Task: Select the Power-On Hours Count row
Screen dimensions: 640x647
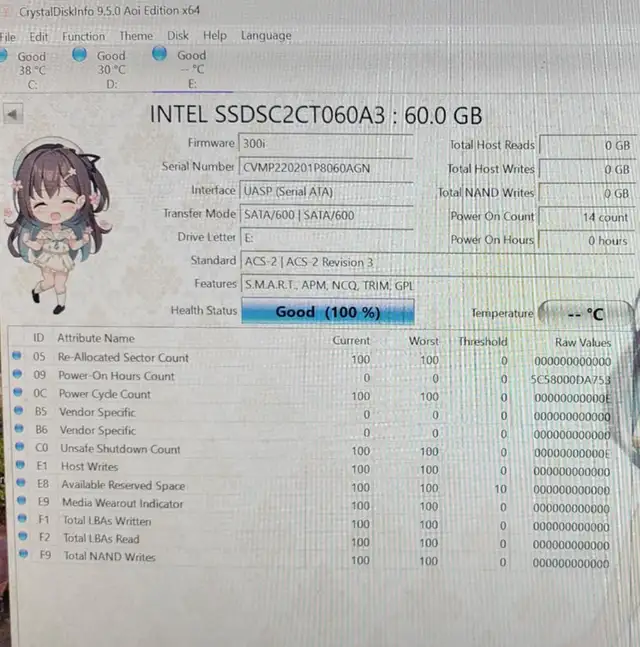Action: pyautogui.click(x=312, y=377)
